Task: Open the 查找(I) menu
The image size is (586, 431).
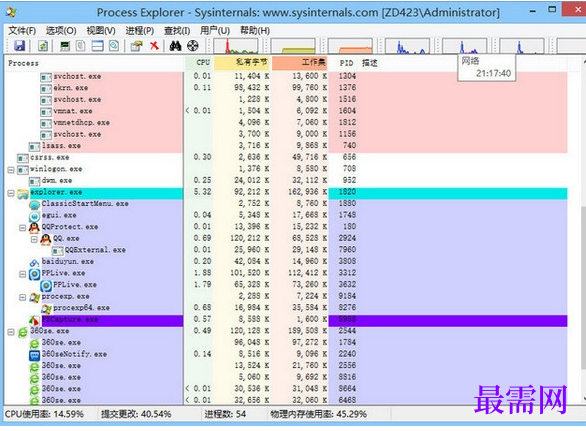Action: click(177, 30)
